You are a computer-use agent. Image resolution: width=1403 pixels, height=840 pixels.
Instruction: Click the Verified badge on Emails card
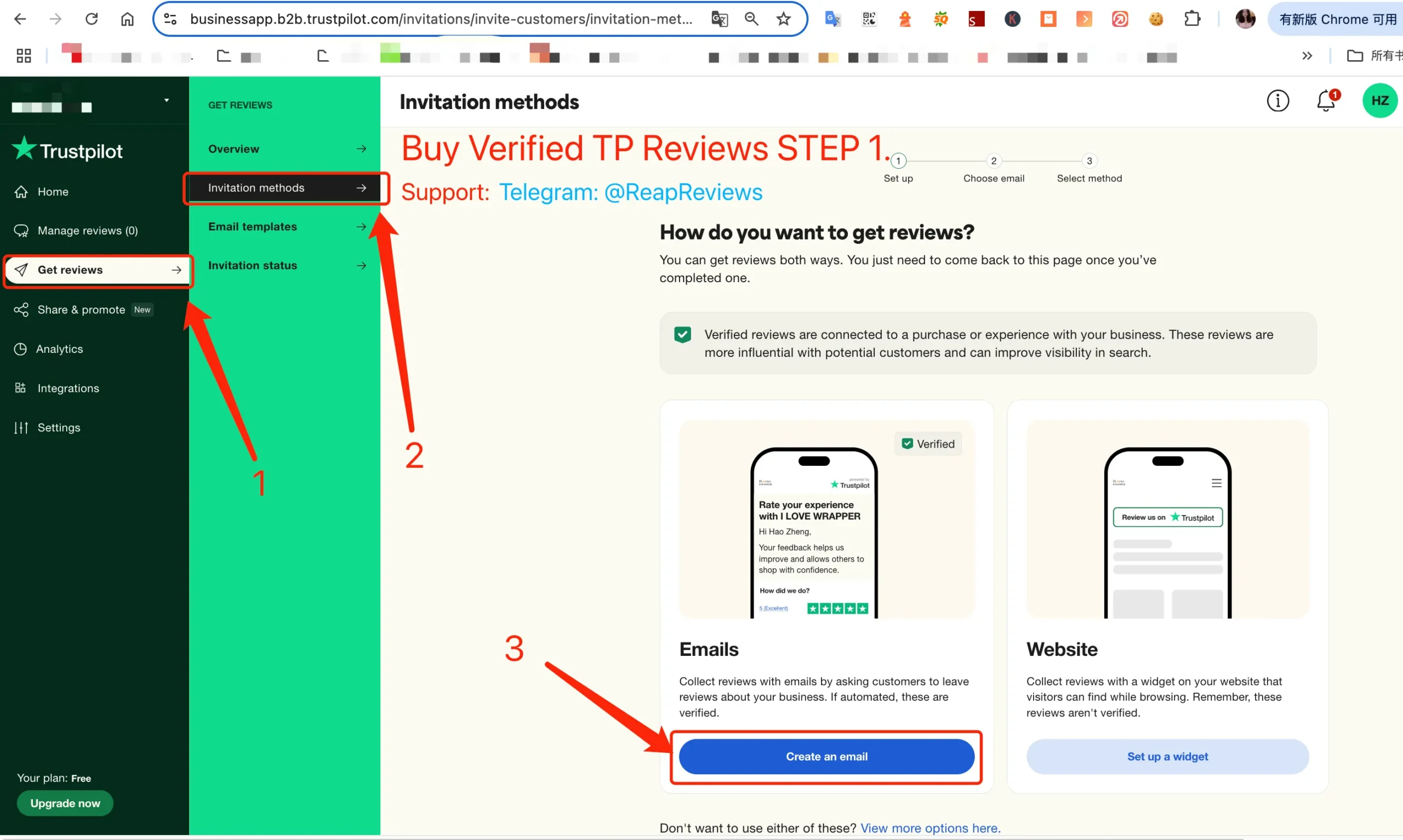(x=928, y=444)
